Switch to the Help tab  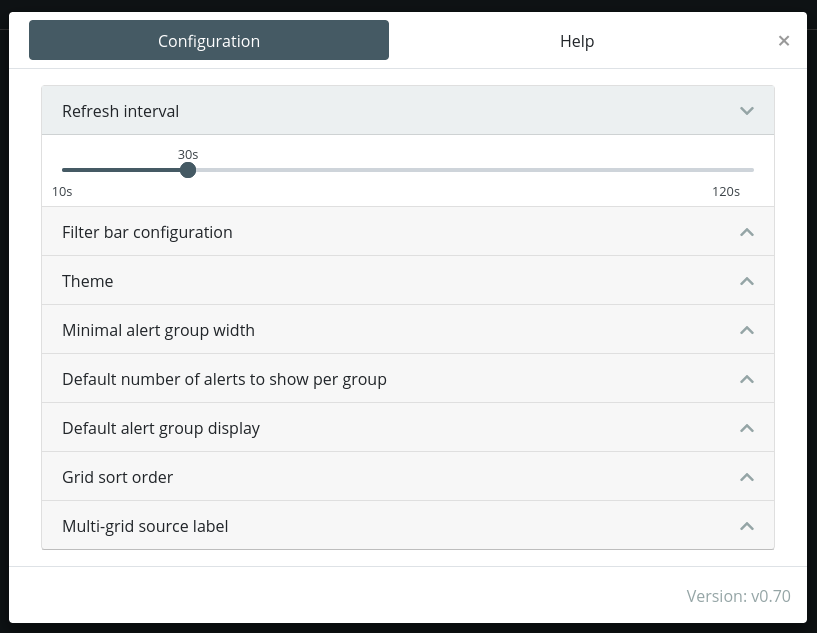[x=577, y=41]
